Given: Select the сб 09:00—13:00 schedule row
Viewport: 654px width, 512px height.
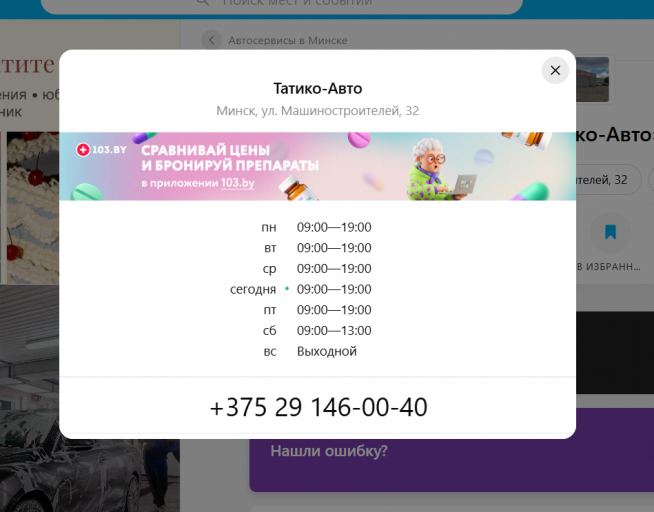Looking at the screenshot, I should click(317, 331).
